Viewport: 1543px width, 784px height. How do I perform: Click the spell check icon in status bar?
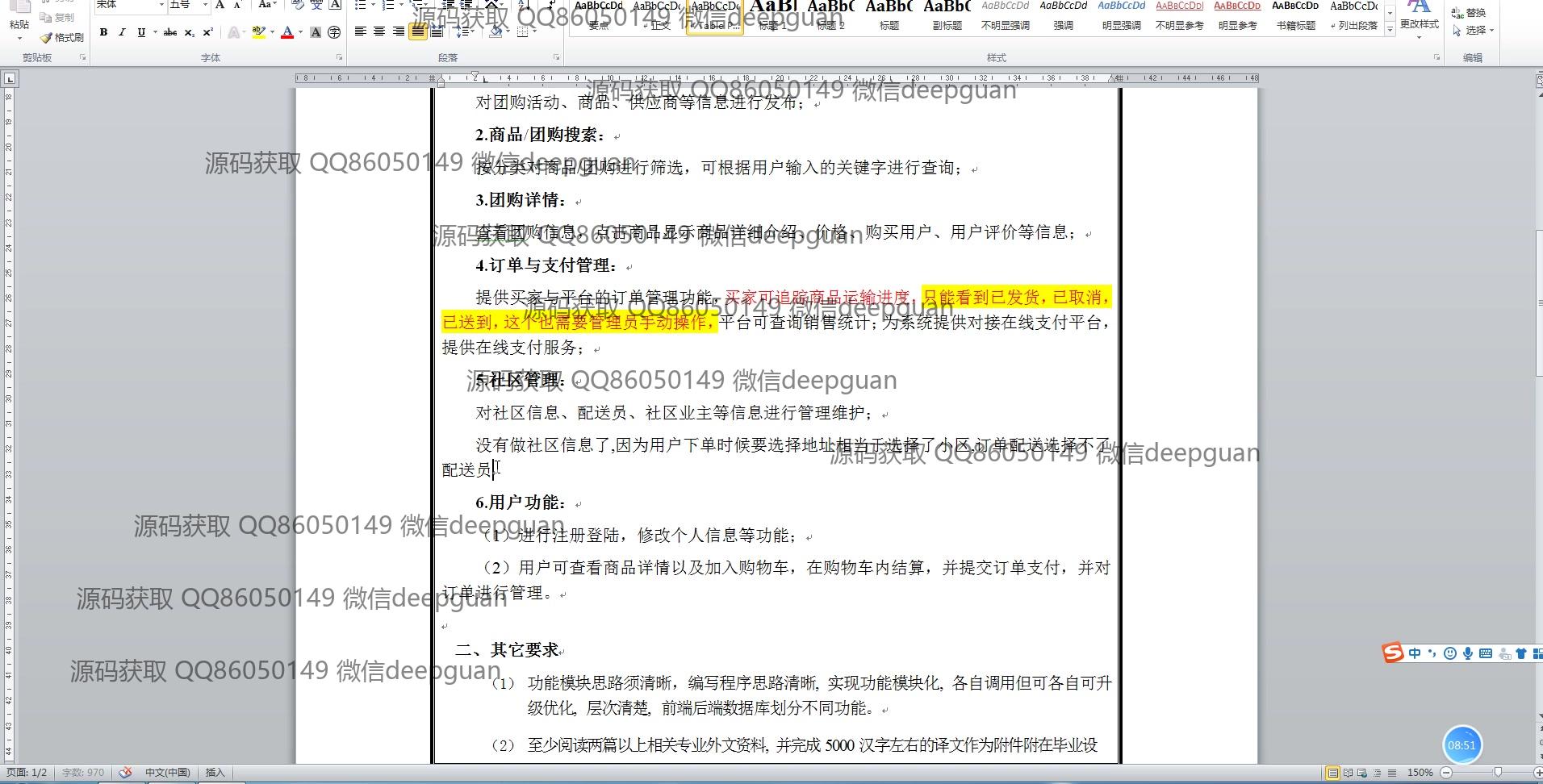click(125, 773)
